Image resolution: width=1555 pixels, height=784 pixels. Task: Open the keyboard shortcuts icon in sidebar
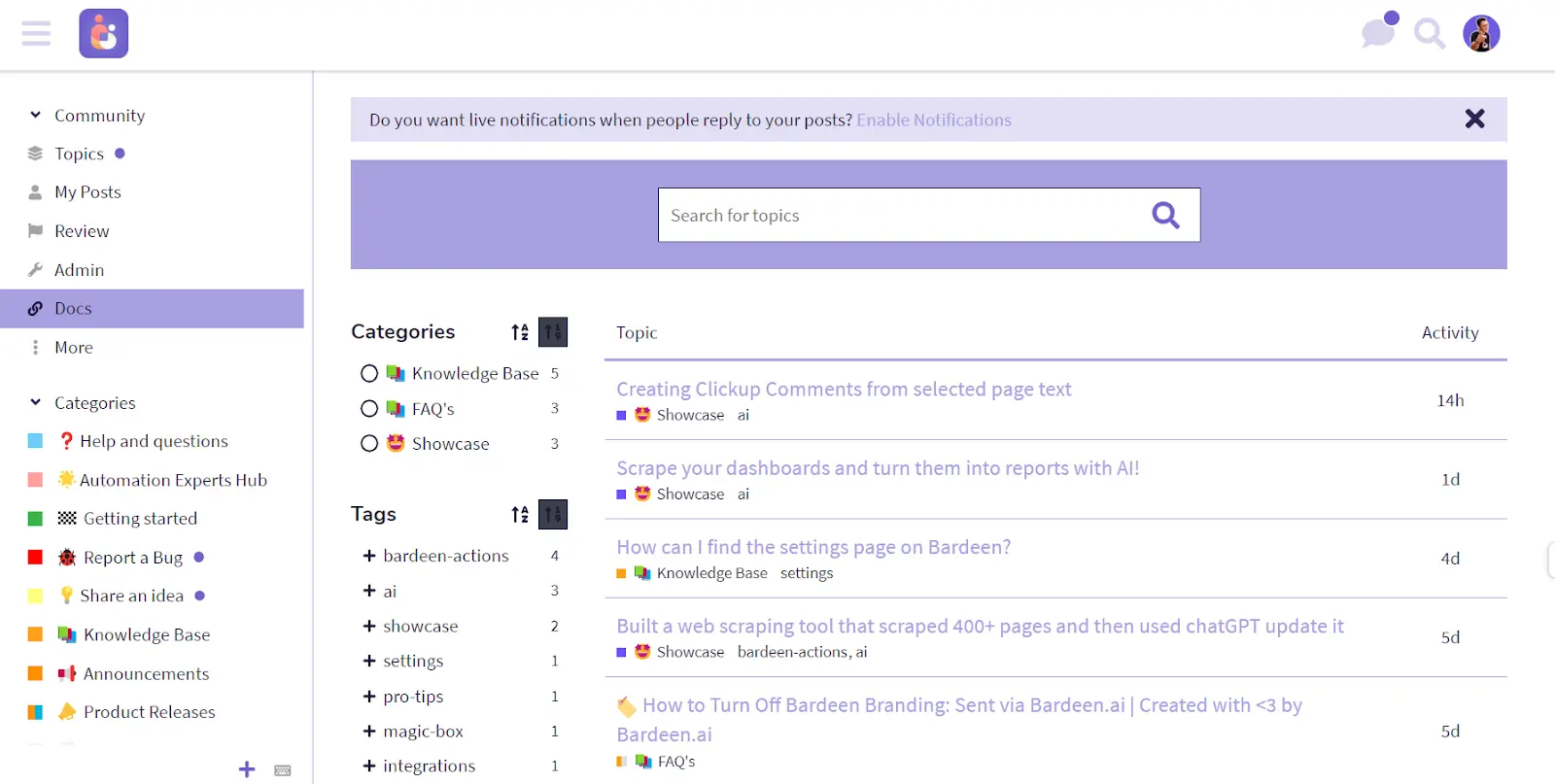click(x=283, y=770)
